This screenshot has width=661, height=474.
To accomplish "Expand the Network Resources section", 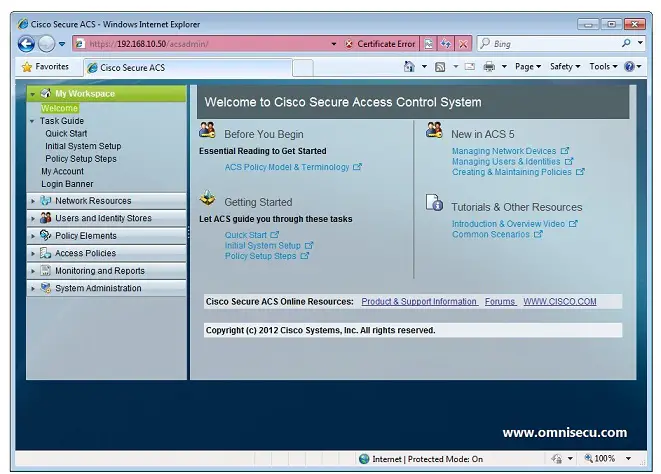I will pos(33,201).
